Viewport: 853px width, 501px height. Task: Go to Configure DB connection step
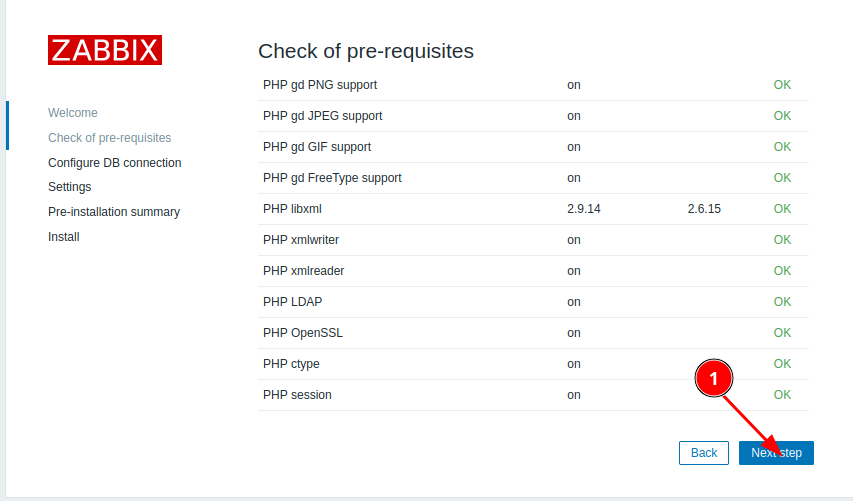point(114,163)
